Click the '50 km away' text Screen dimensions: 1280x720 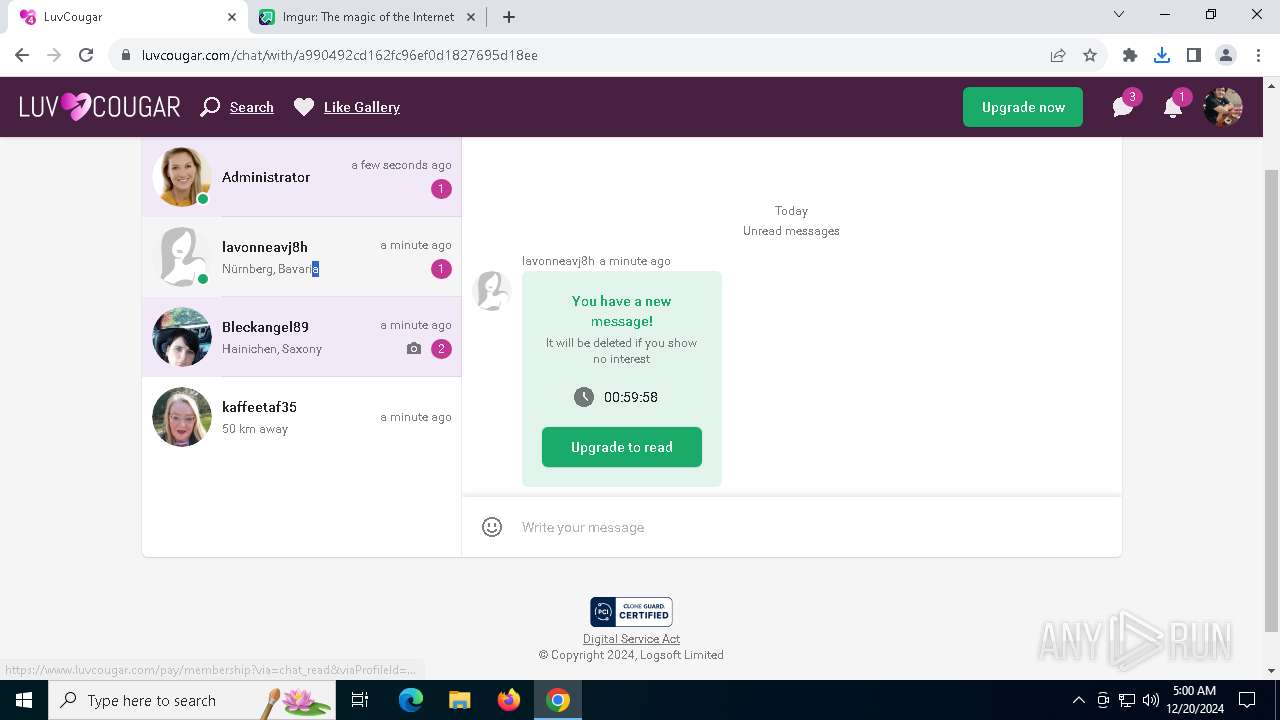click(x=255, y=429)
